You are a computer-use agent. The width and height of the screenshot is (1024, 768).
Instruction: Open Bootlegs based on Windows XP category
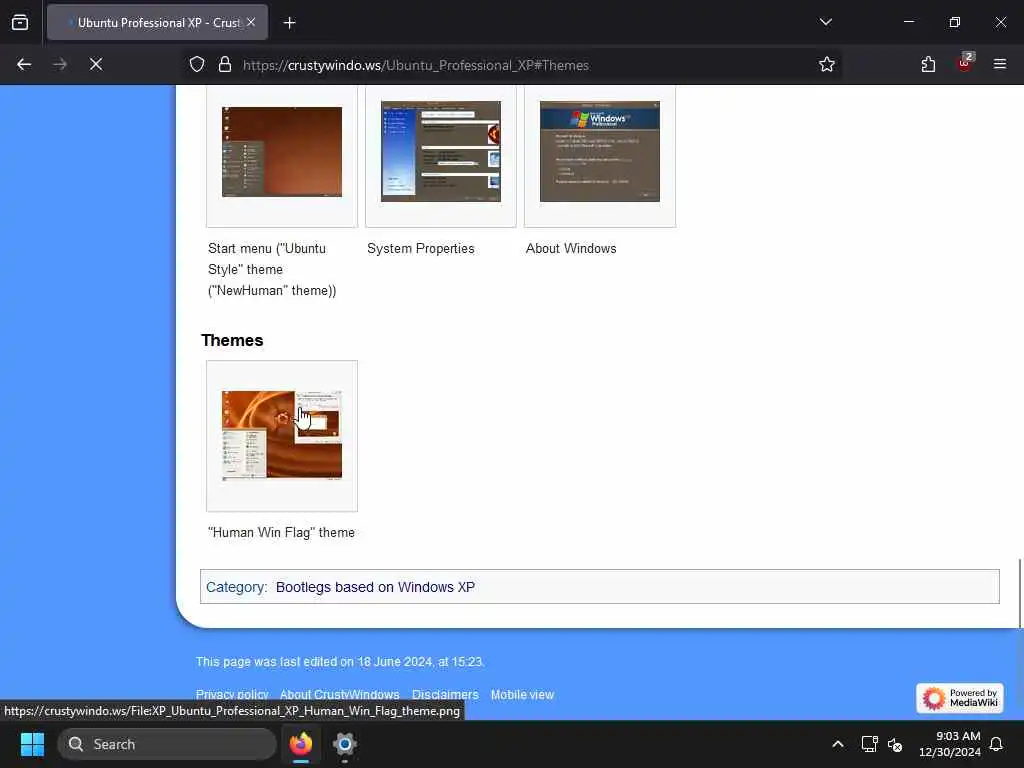point(376,587)
